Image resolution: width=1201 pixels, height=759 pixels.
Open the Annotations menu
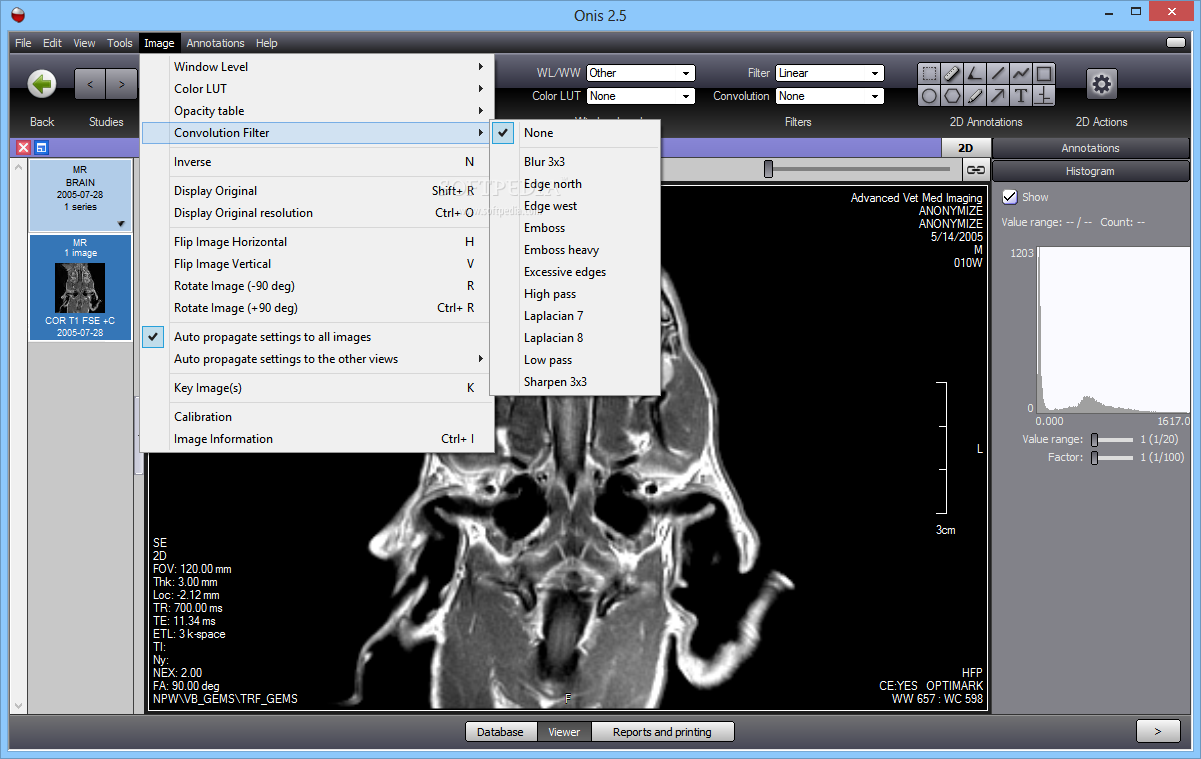[216, 43]
